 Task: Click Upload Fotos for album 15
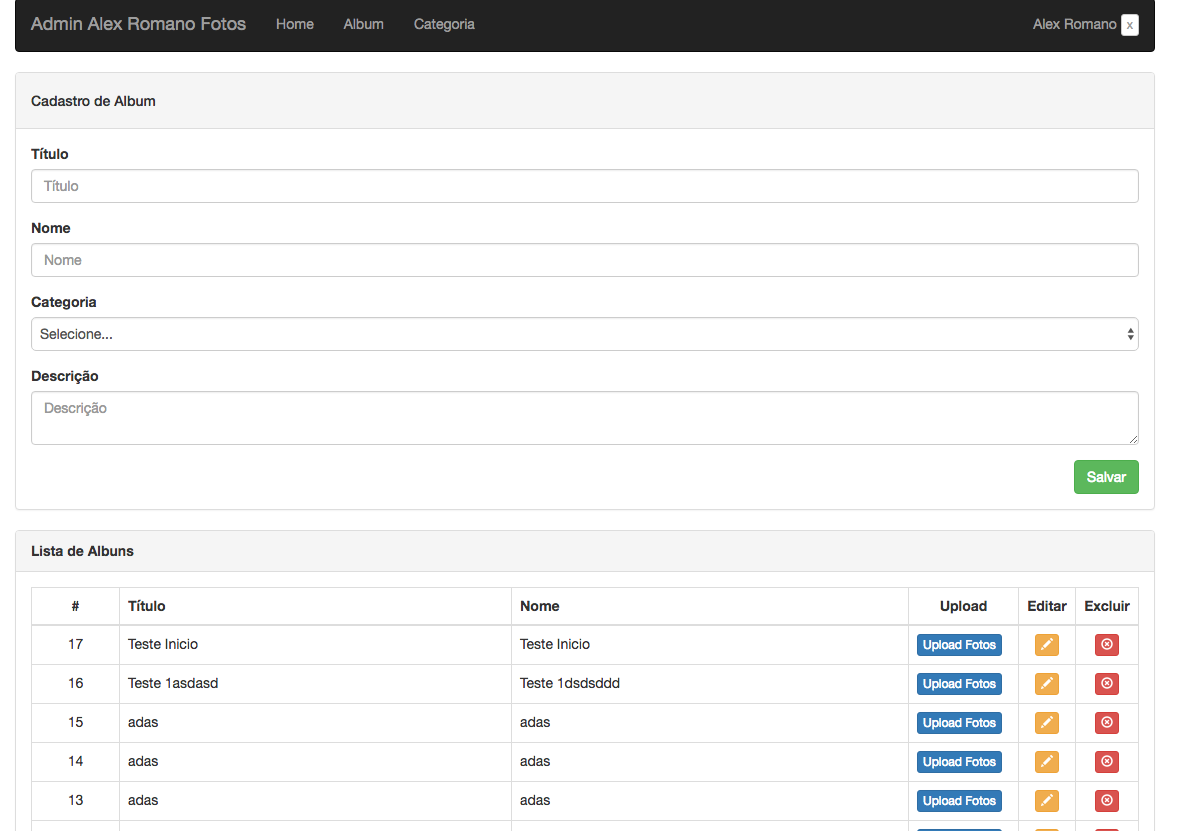959,722
